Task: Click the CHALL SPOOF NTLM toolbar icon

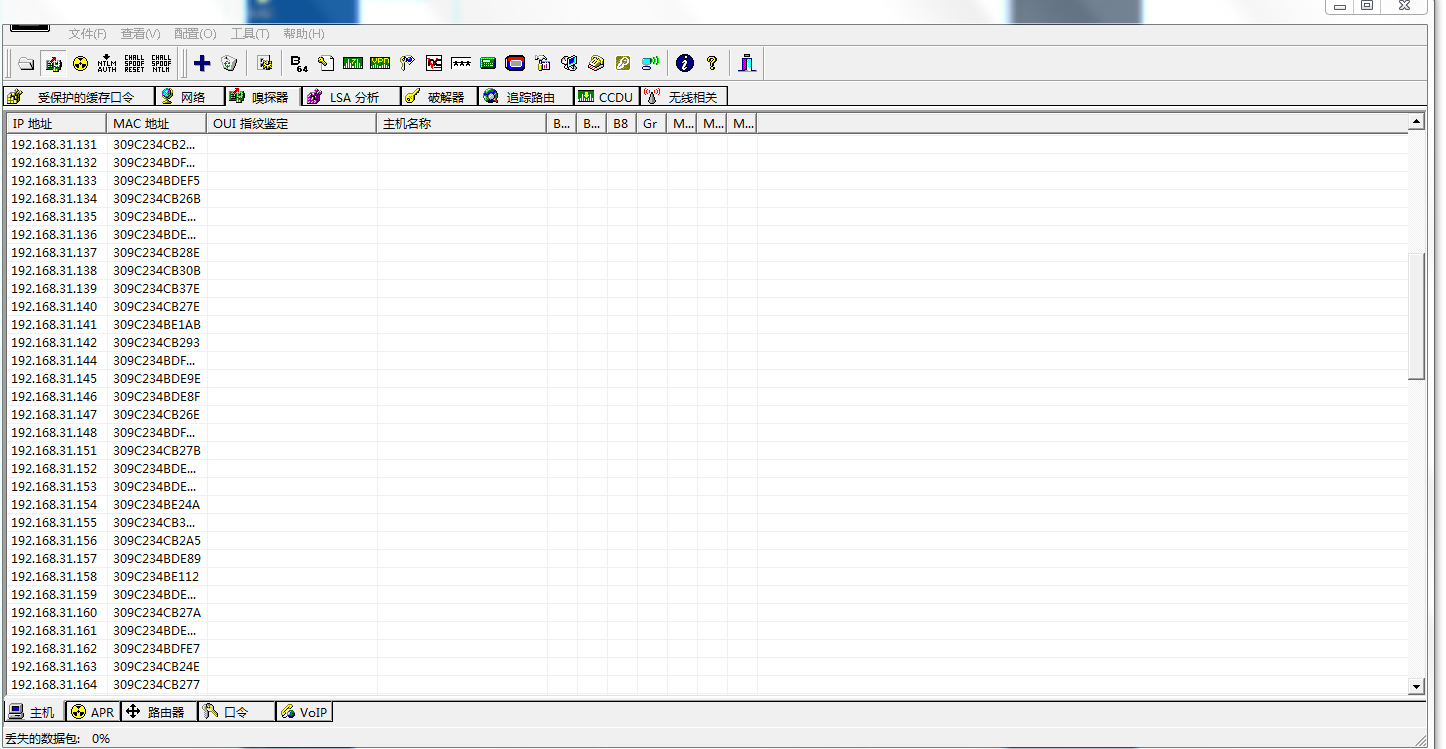Action: coord(161,63)
